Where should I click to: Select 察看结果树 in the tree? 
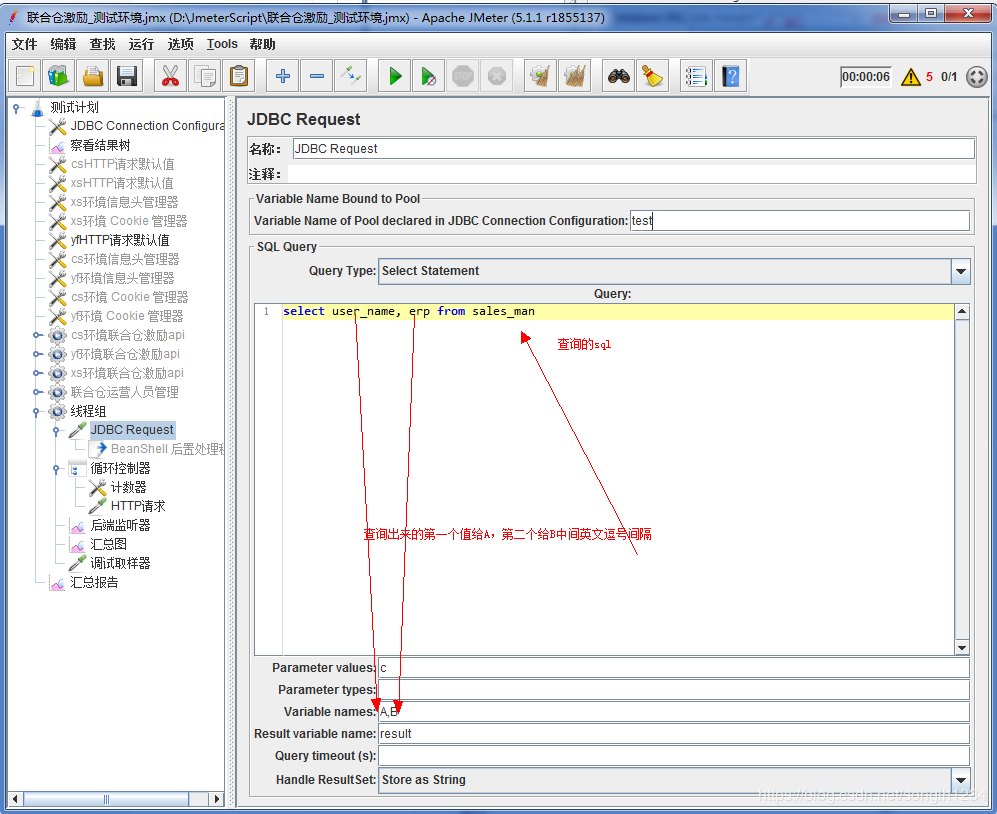click(x=100, y=145)
